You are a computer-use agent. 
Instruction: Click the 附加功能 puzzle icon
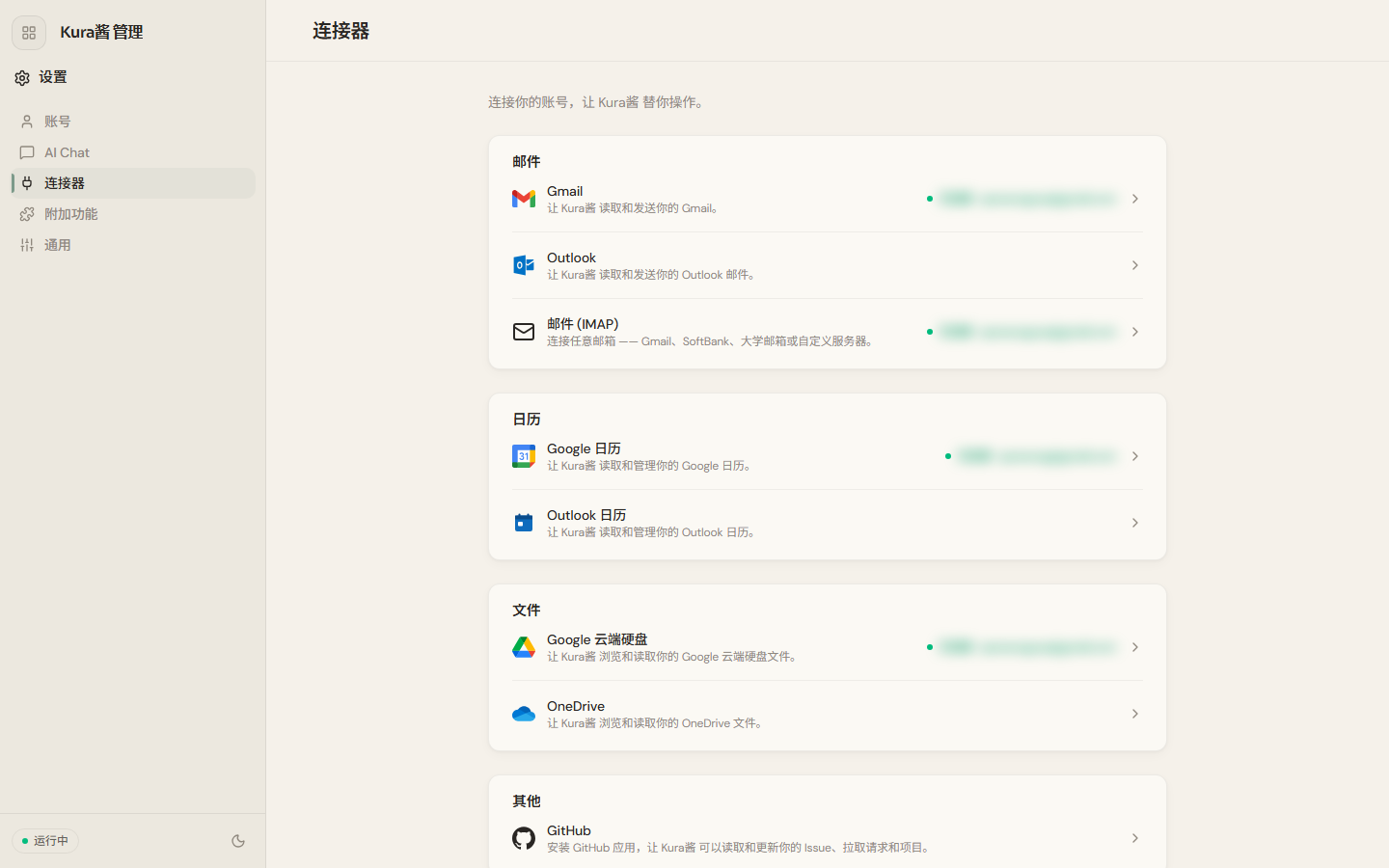(27, 214)
